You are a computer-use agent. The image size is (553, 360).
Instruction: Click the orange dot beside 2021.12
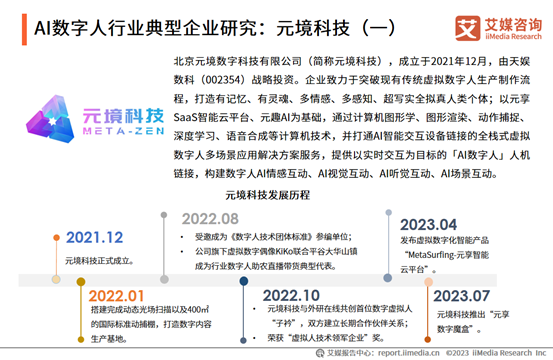tap(56, 238)
